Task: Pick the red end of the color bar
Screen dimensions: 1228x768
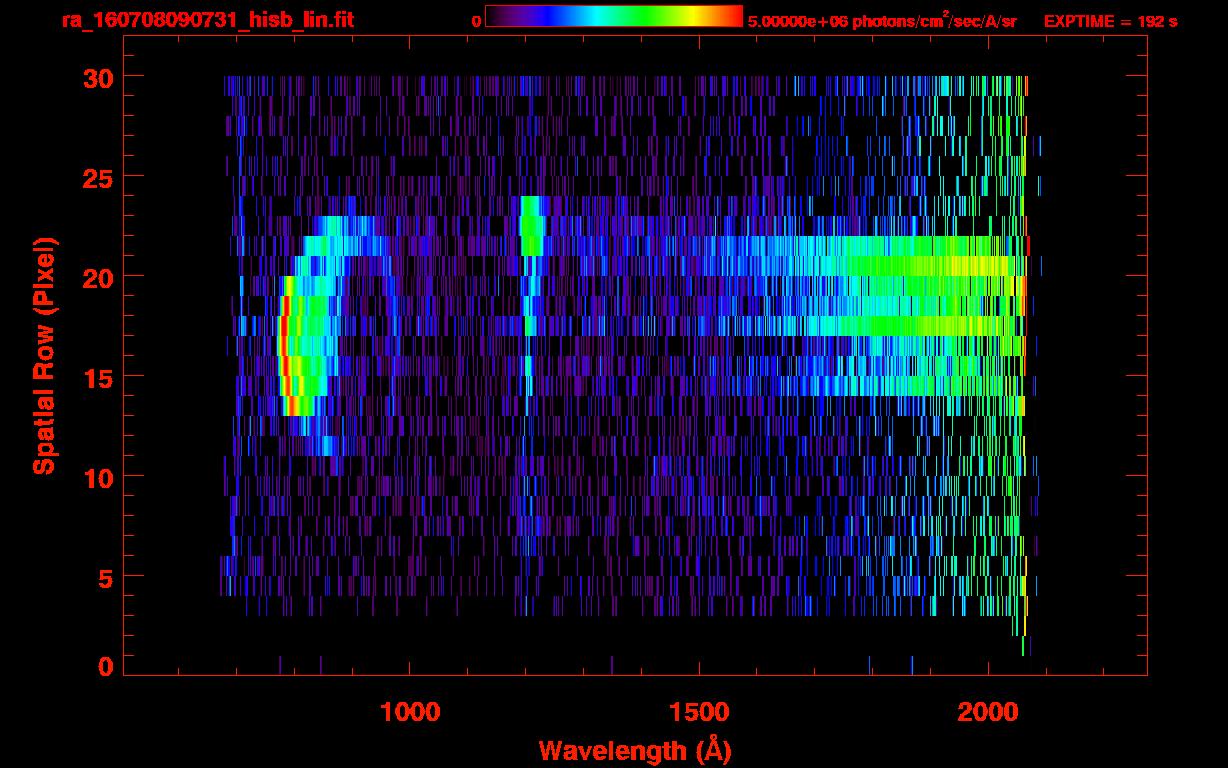Action: (732, 17)
